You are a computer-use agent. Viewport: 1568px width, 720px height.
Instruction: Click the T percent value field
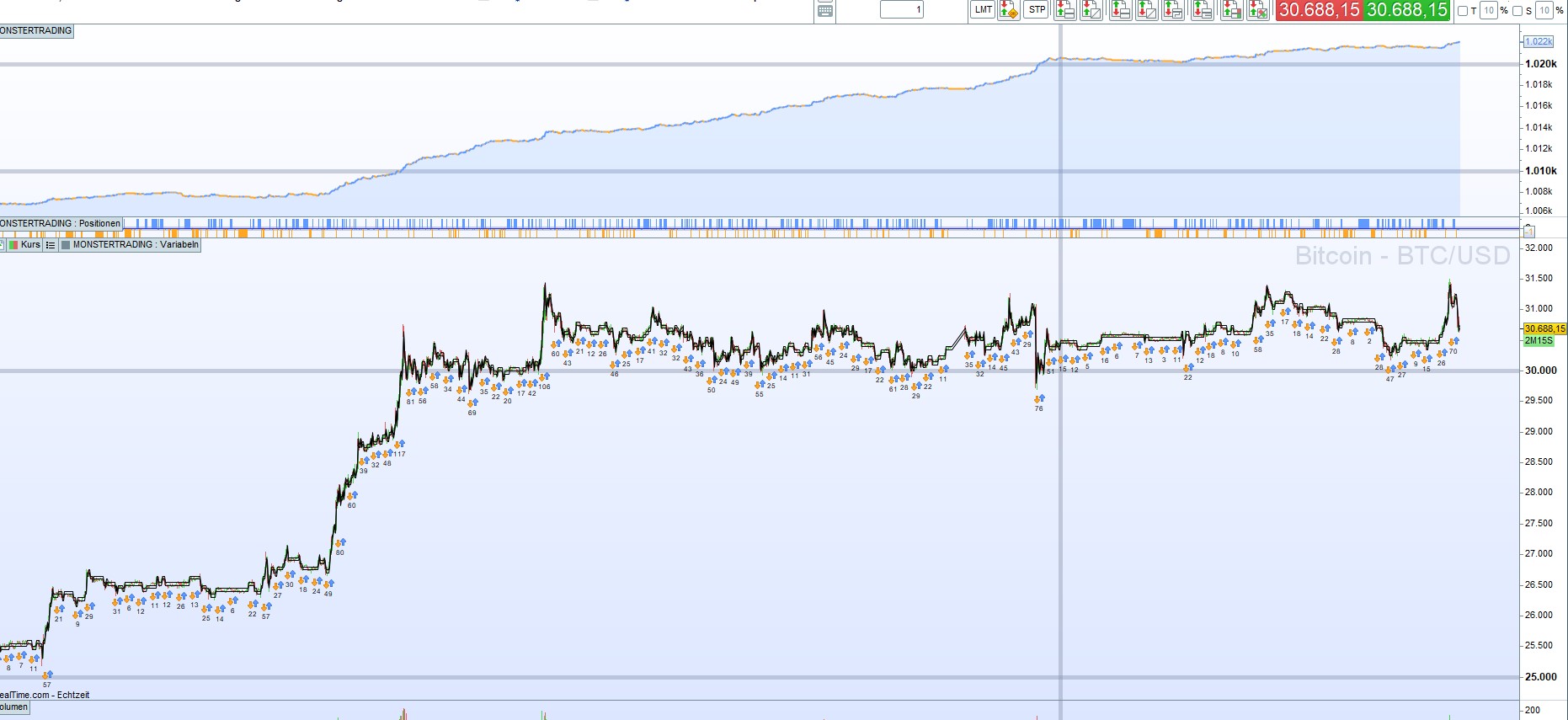pyautogui.click(x=1489, y=11)
